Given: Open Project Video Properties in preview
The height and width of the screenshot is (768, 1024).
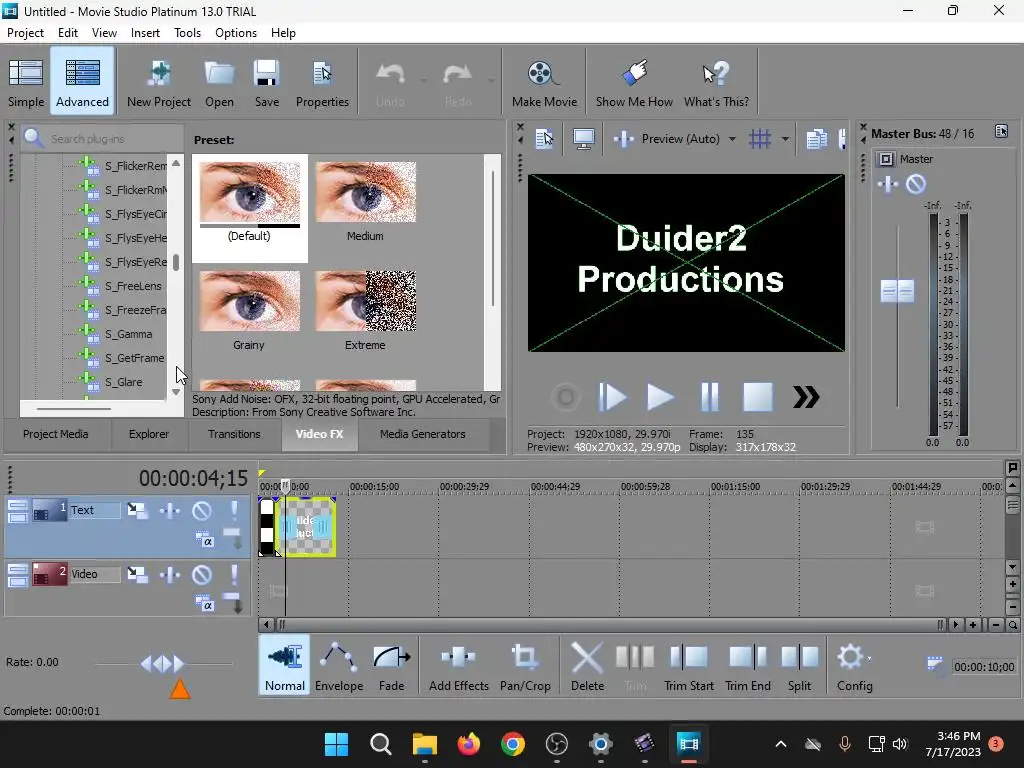Looking at the screenshot, I should (x=544, y=138).
